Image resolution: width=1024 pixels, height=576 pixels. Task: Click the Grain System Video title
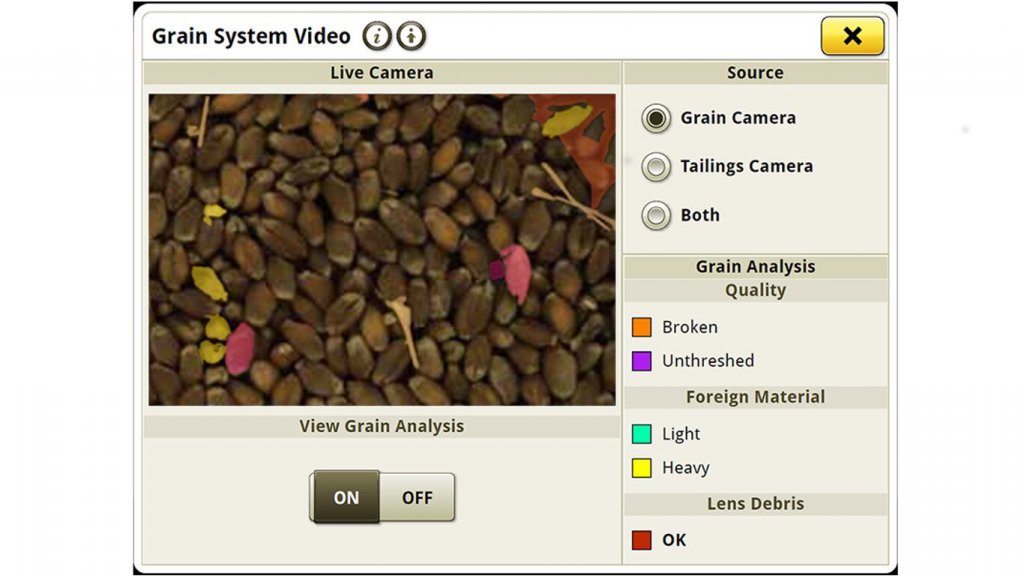[x=251, y=36]
